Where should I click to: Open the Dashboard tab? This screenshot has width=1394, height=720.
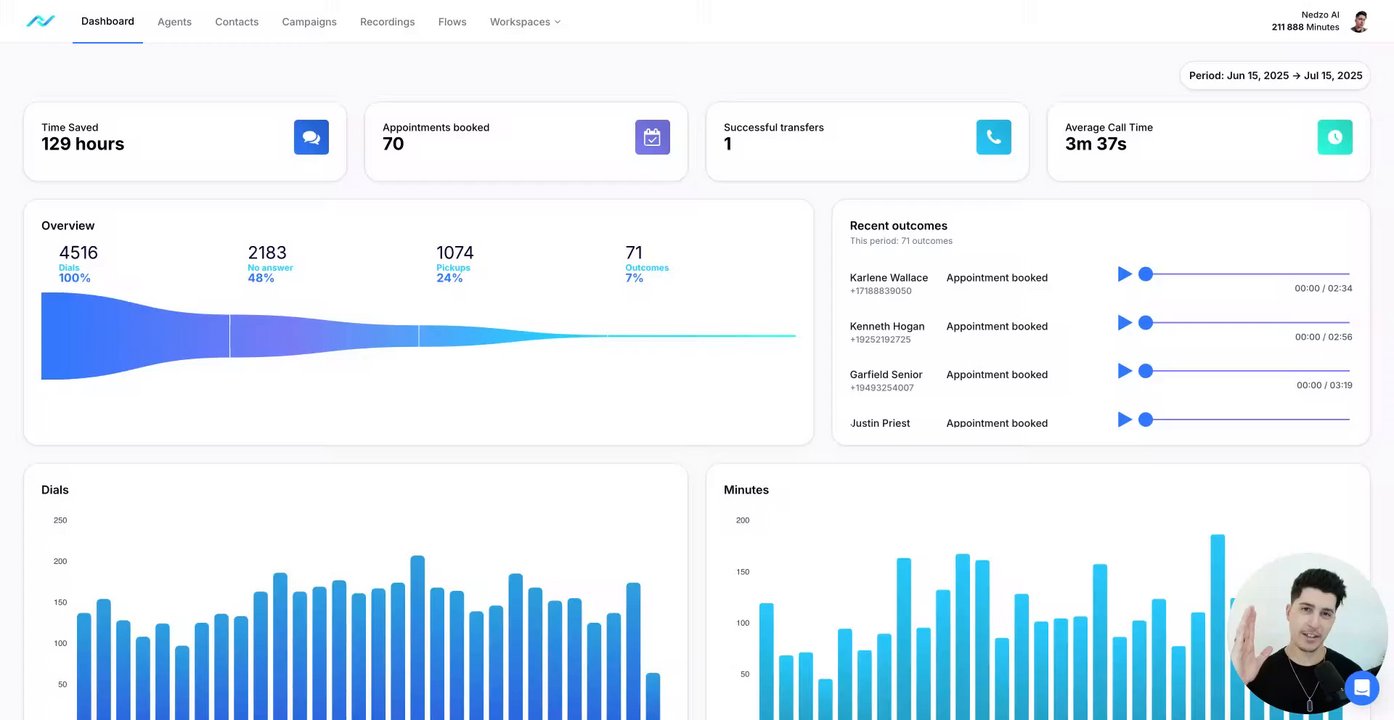(107, 21)
